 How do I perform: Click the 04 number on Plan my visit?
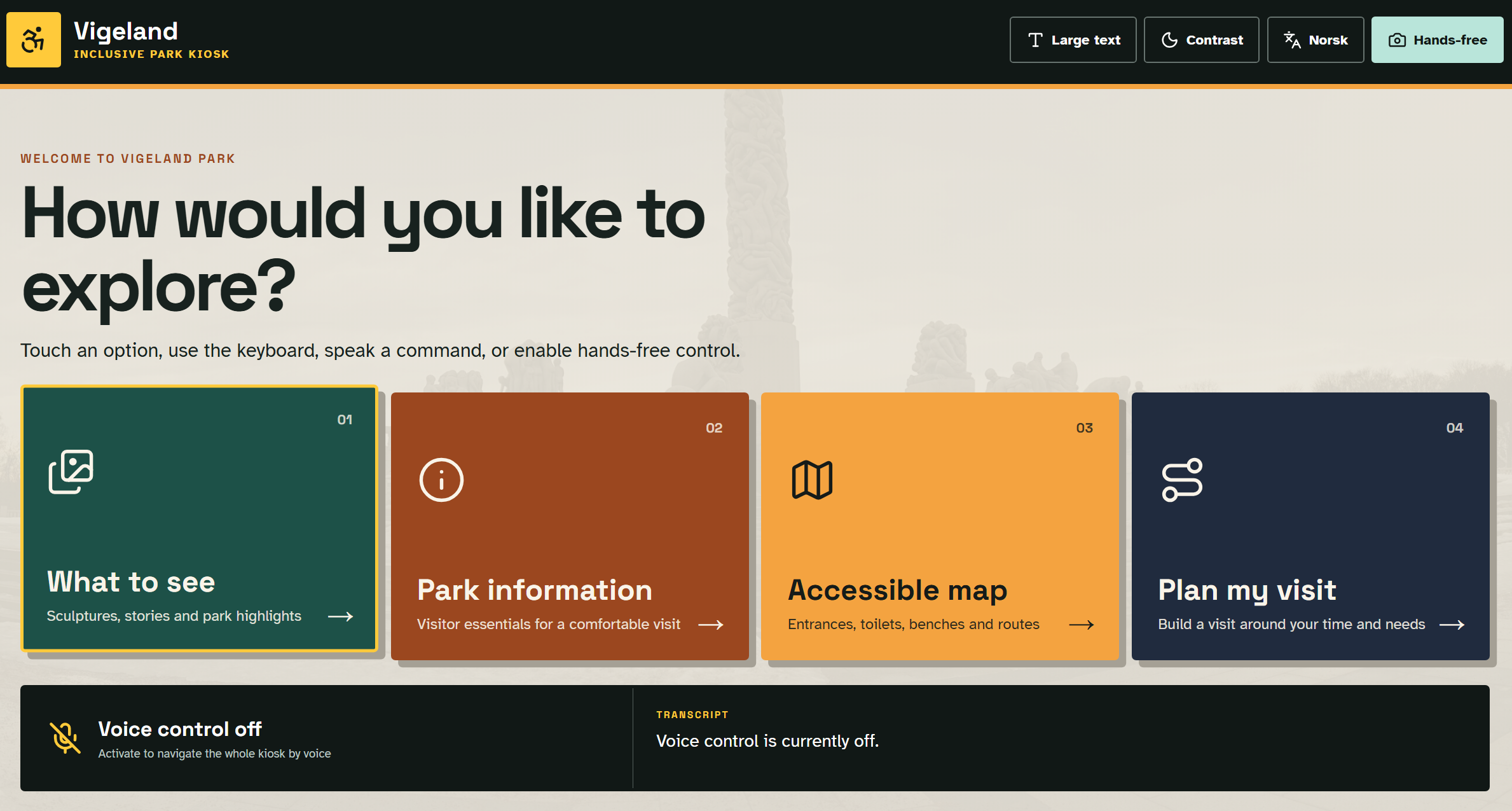(x=1455, y=428)
